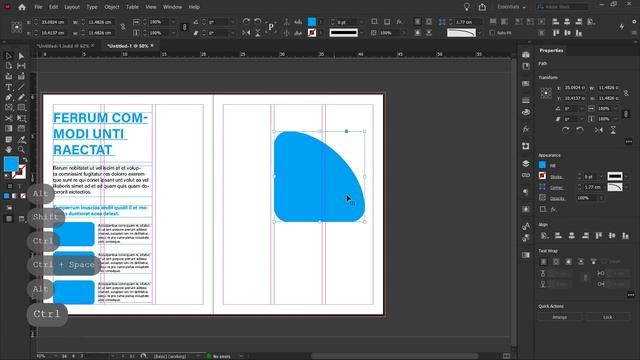640x360 pixels.
Task: Click the Fill swatch in Appearance
Action: pyautogui.click(x=542, y=165)
